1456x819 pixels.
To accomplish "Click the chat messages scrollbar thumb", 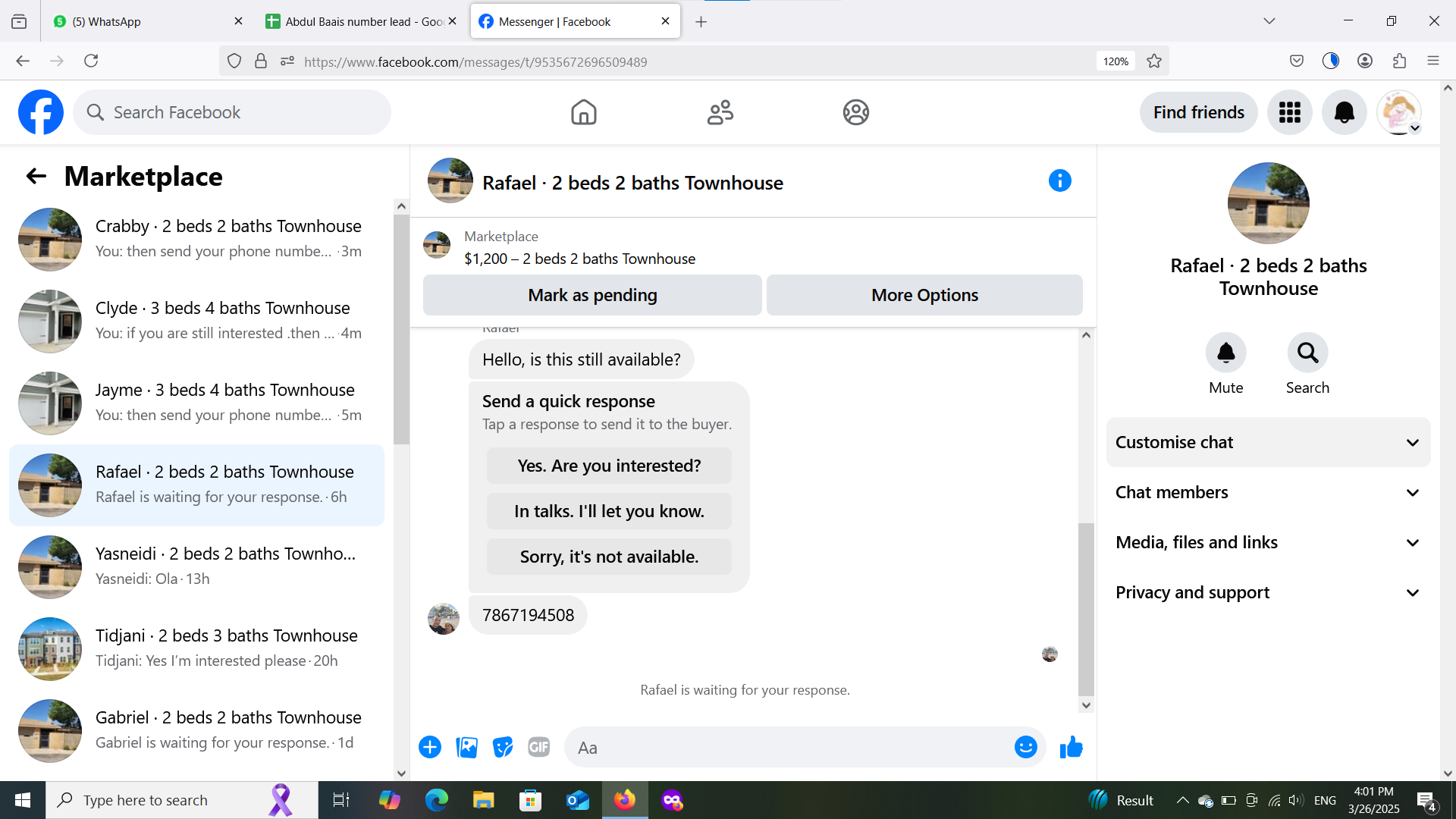I will [1086, 609].
